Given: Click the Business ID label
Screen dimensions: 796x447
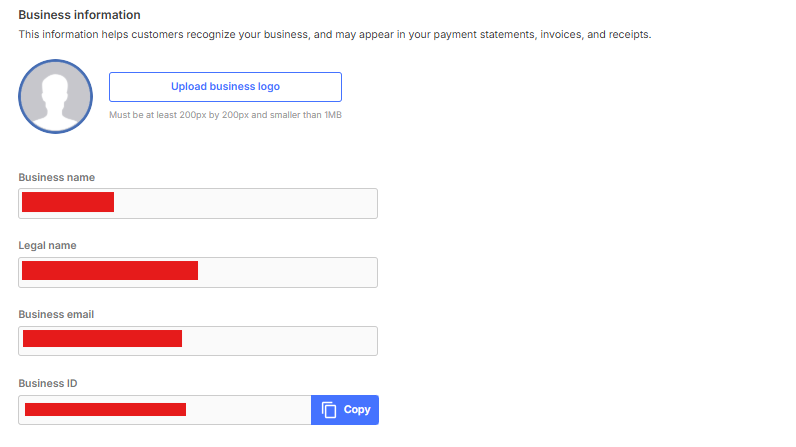Looking at the screenshot, I should [x=47, y=383].
